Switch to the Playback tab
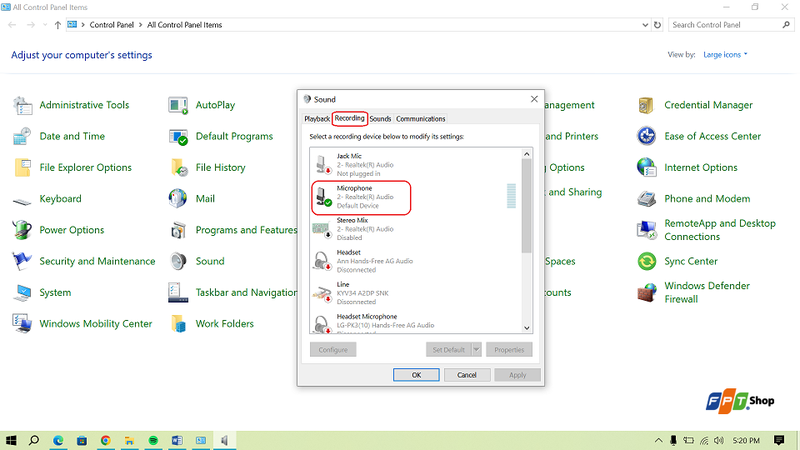 pos(317,119)
